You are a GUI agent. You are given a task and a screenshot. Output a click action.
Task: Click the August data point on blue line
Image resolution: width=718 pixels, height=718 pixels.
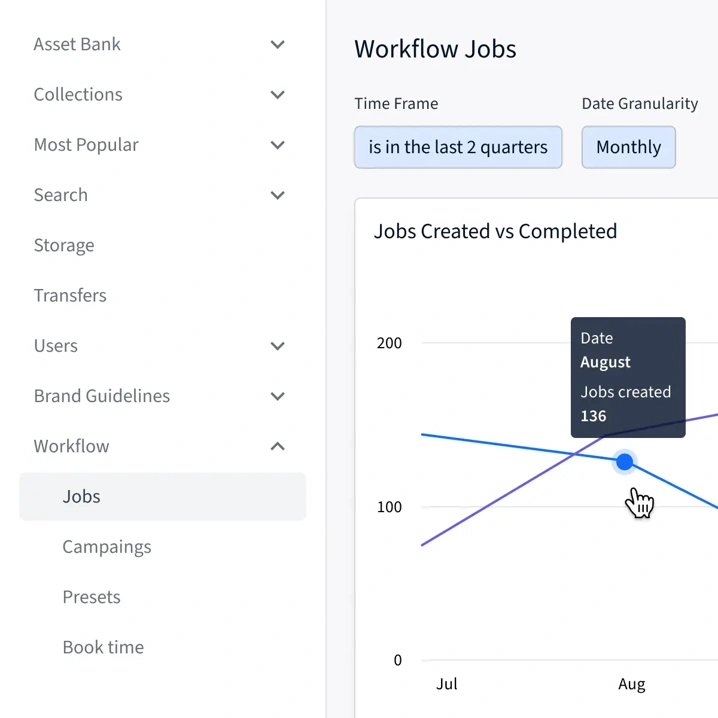624,462
